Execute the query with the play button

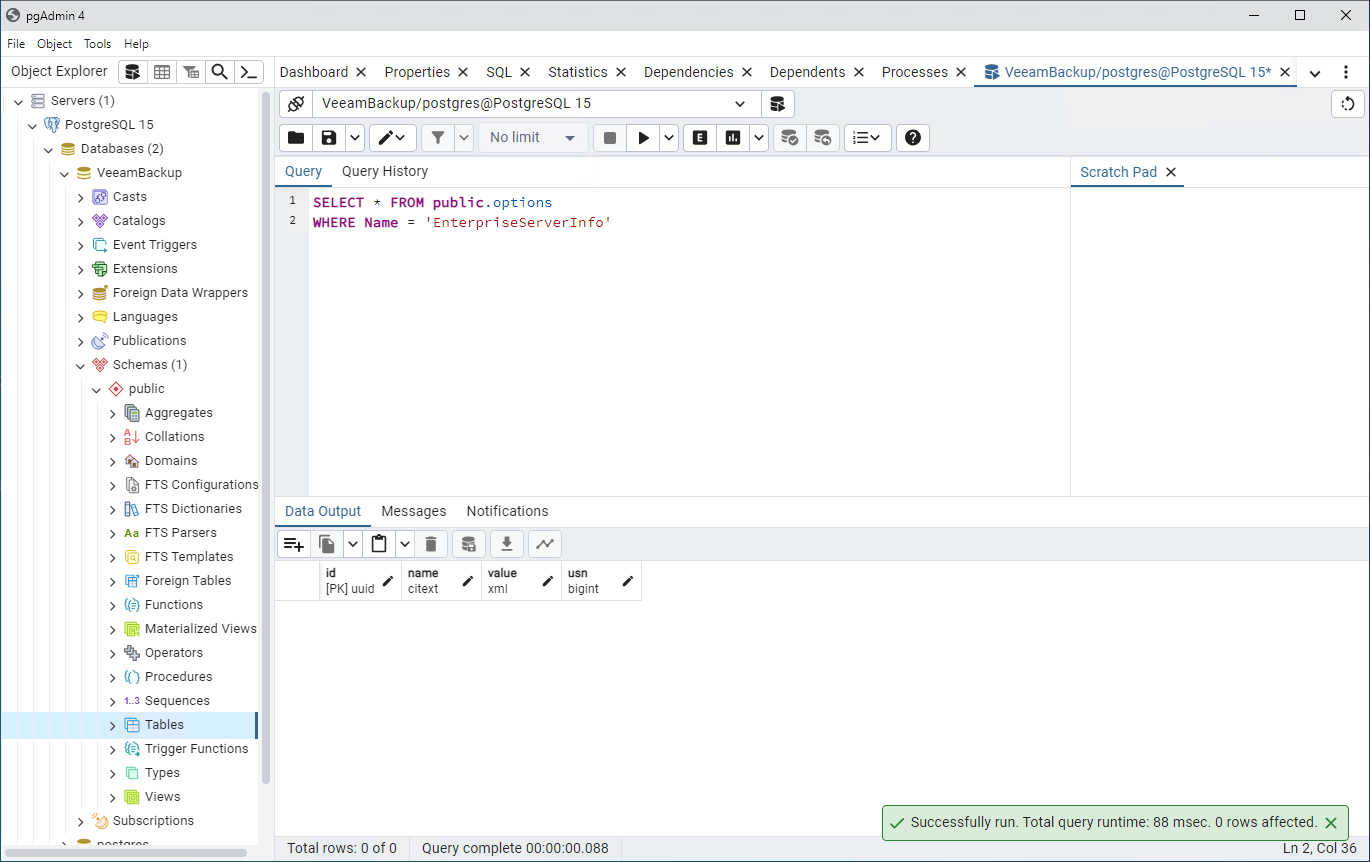[x=643, y=138]
